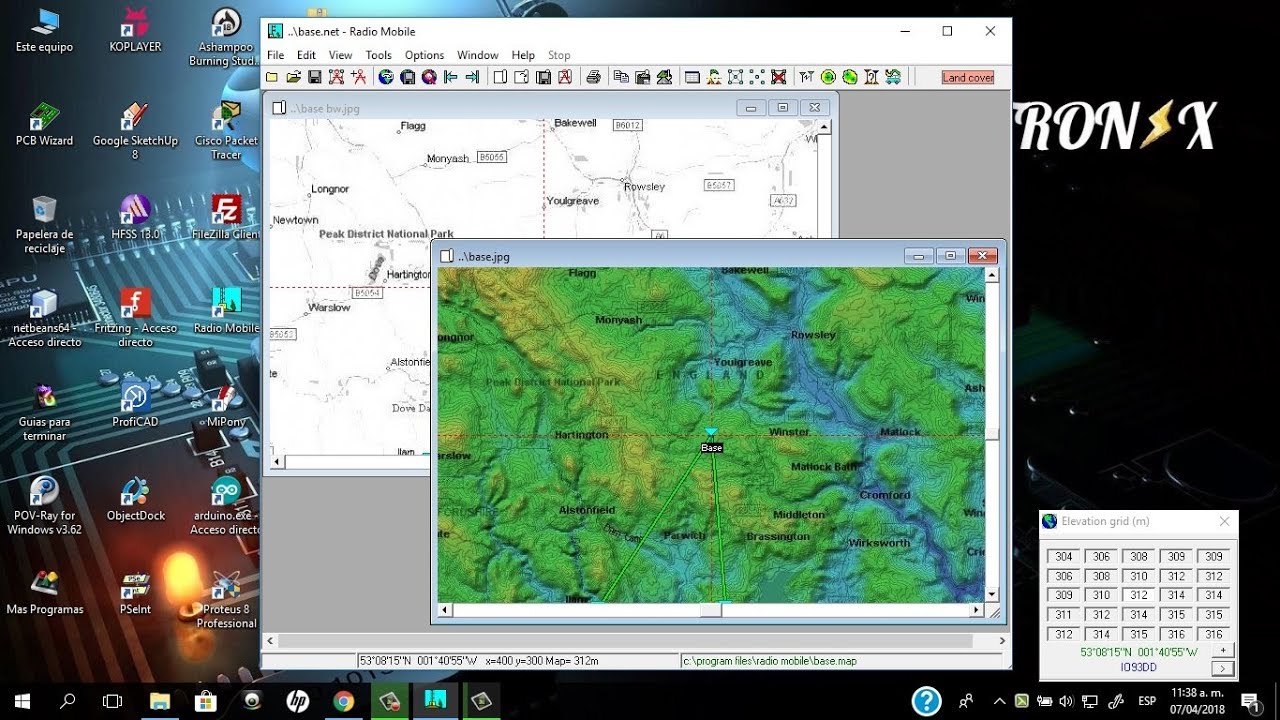Click the down arrow of base.jpg vertical scrollbar
This screenshot has height=720, width=1280.
tap(992, 594)
